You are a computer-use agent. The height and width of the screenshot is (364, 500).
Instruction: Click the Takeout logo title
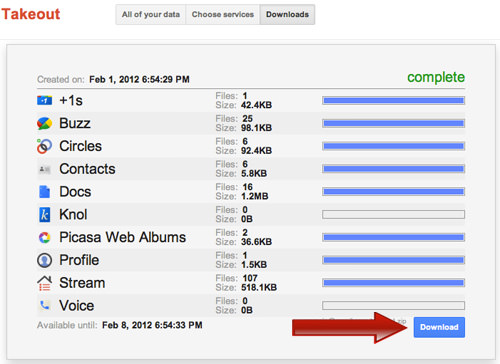[31, 14]
